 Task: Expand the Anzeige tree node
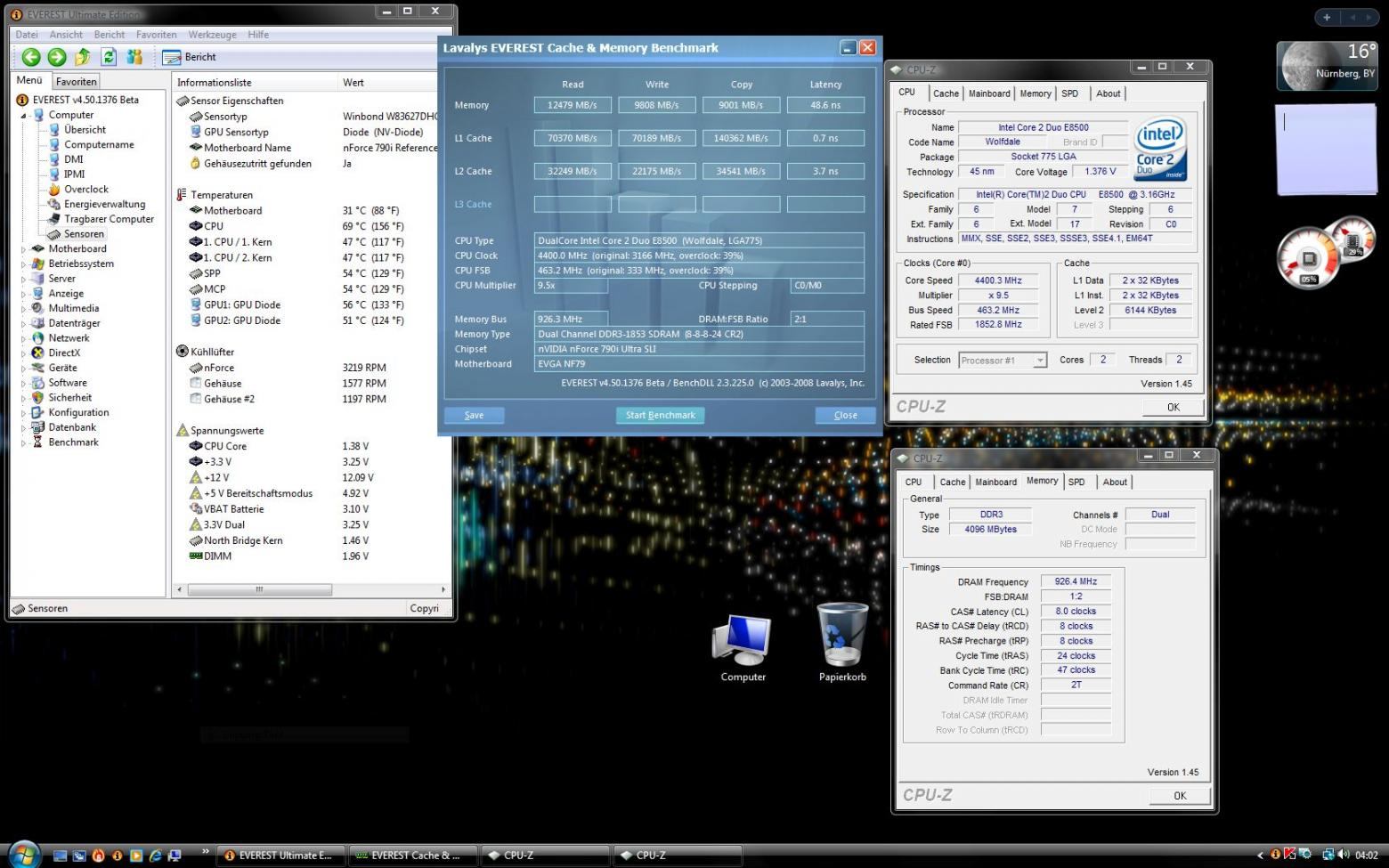pos(24,294)
